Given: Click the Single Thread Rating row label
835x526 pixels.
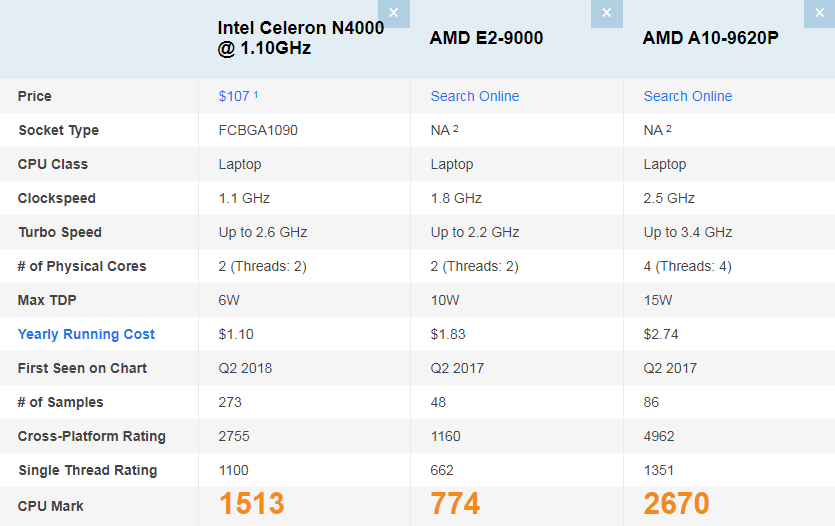Looking at the screenshot, I should [87, 470].
